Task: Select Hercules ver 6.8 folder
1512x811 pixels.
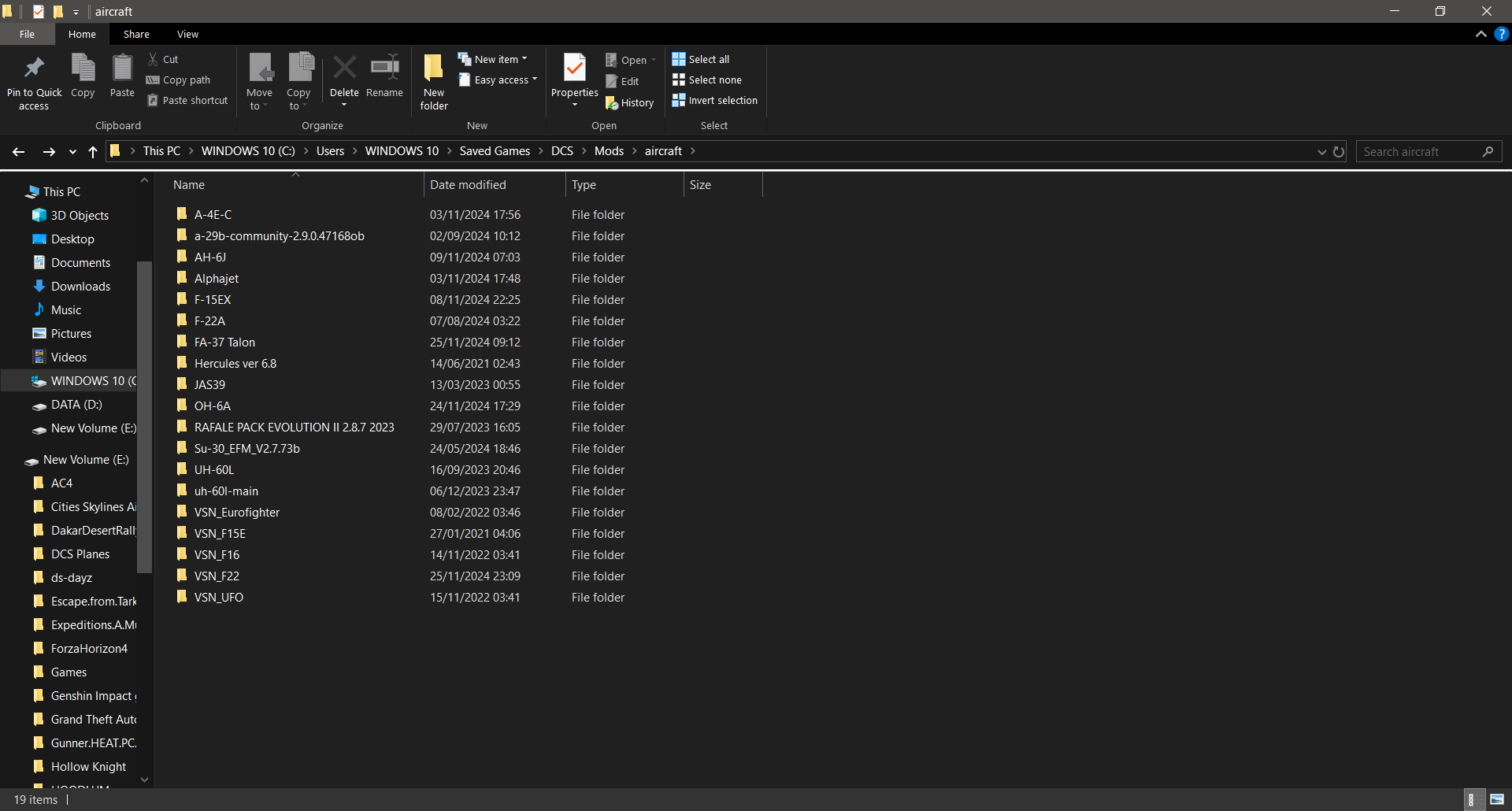Action: [235, 363]
